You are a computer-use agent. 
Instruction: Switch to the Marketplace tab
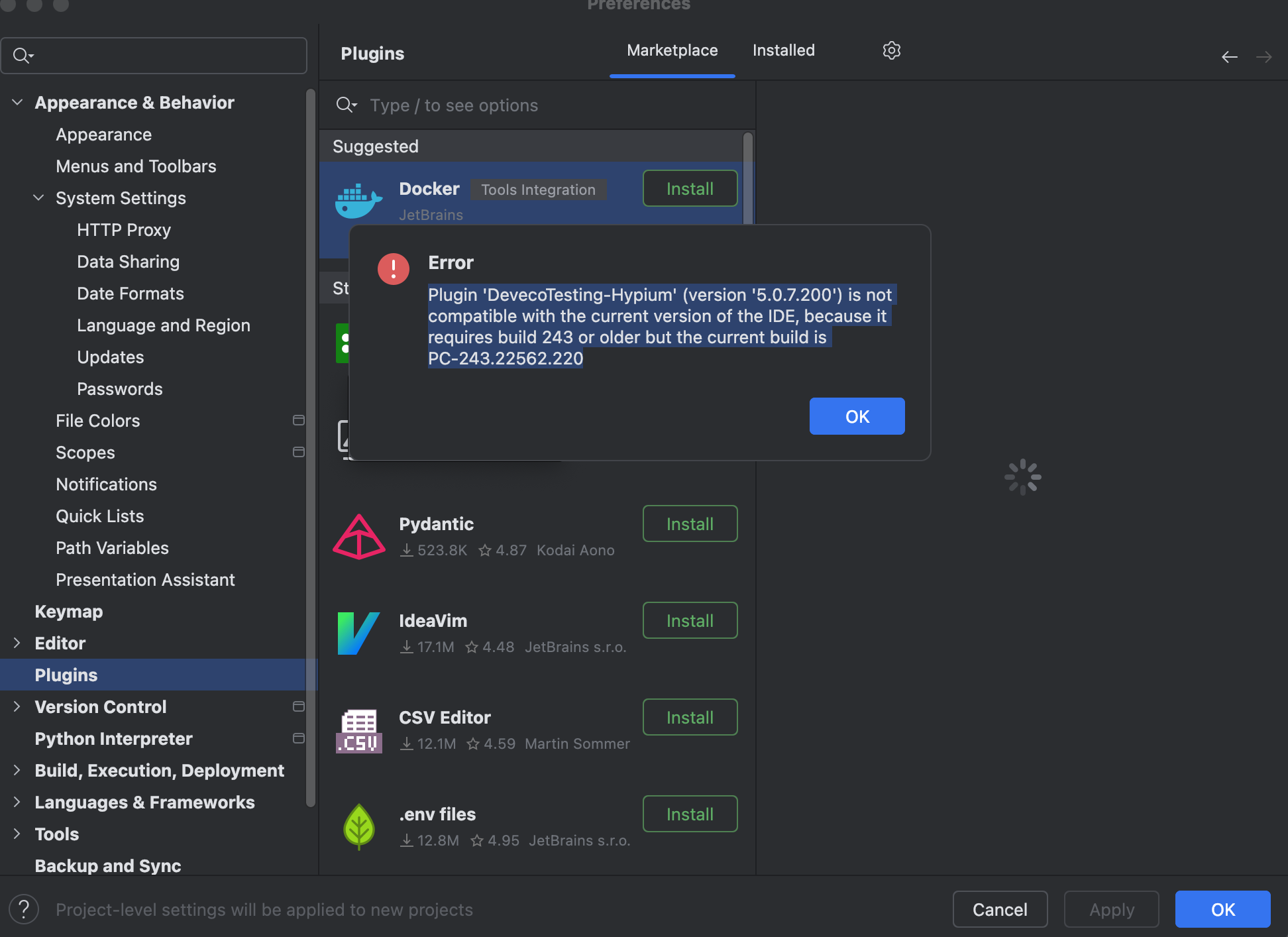pos(672,50)
